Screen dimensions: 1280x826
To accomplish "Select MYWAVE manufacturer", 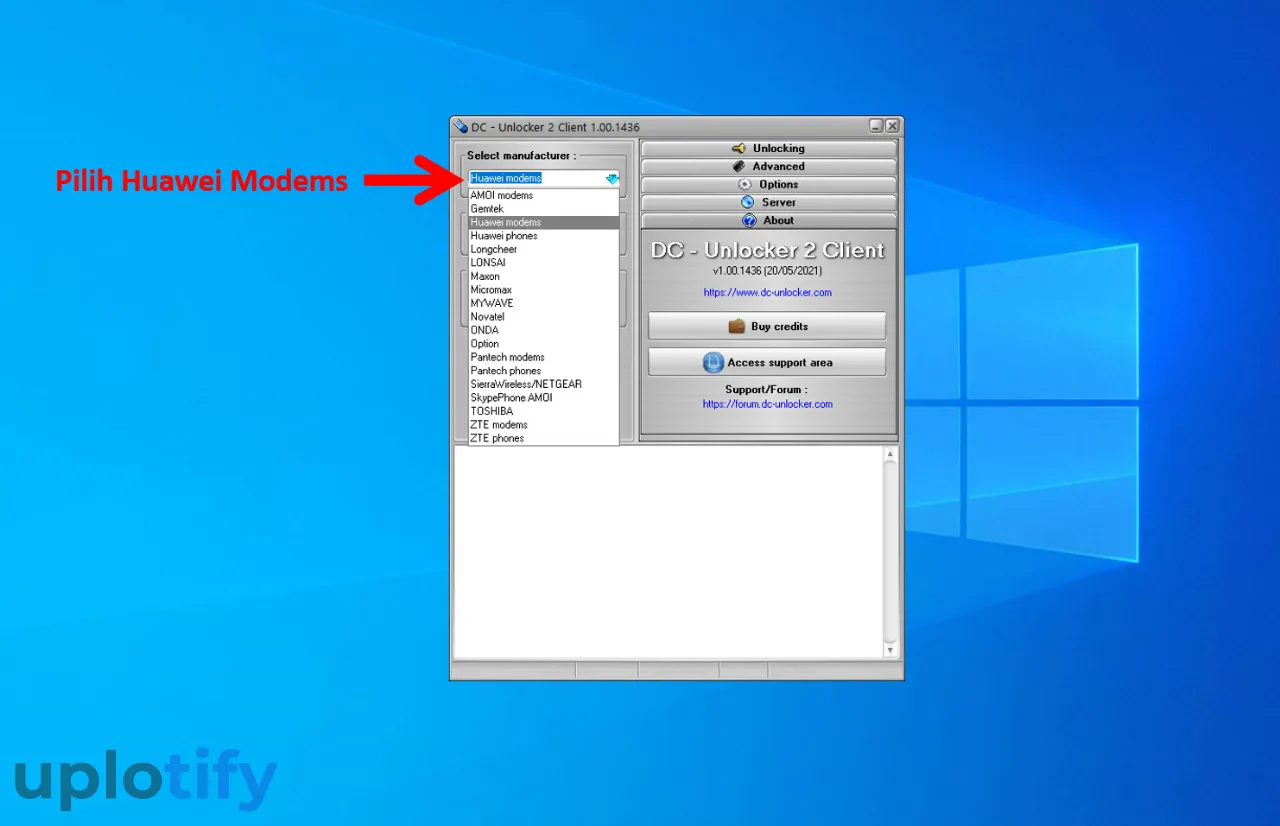I will (544, 303).
